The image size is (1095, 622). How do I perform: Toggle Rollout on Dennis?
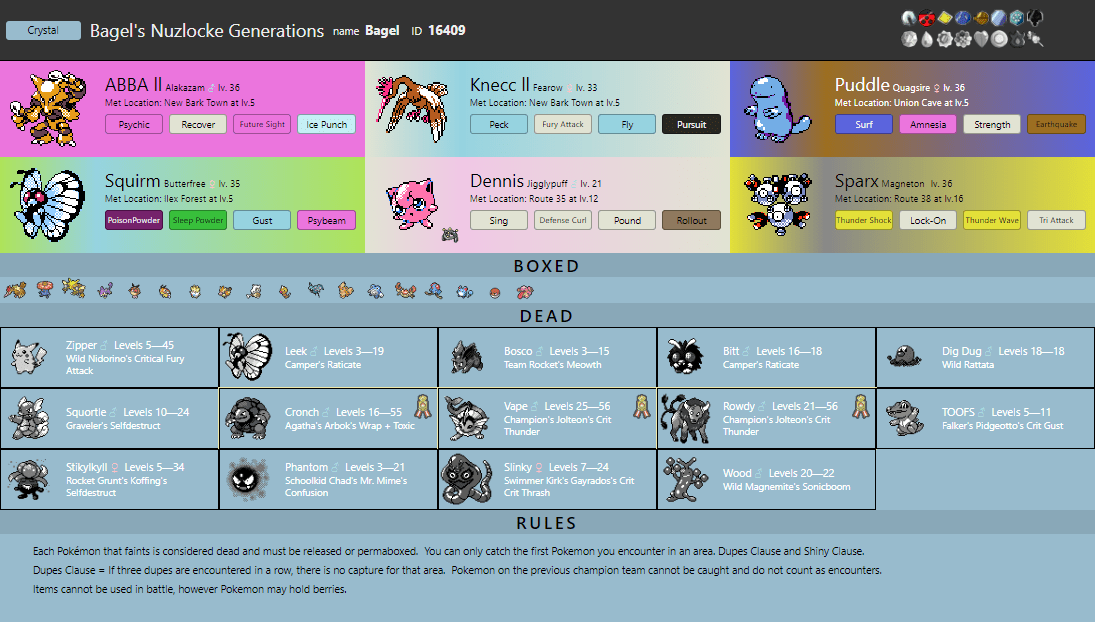(691, 220)
